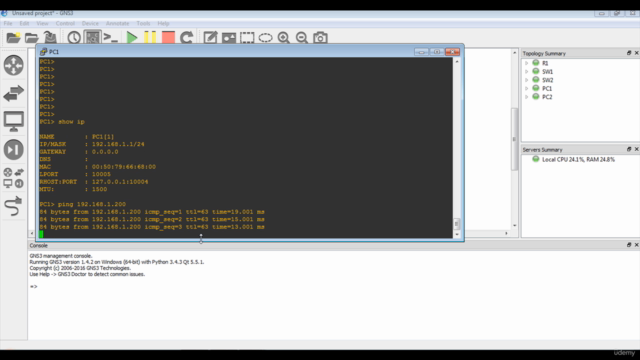Select the Draw an ellipse tool
640x360 pixels.
[x=265, y=38]
